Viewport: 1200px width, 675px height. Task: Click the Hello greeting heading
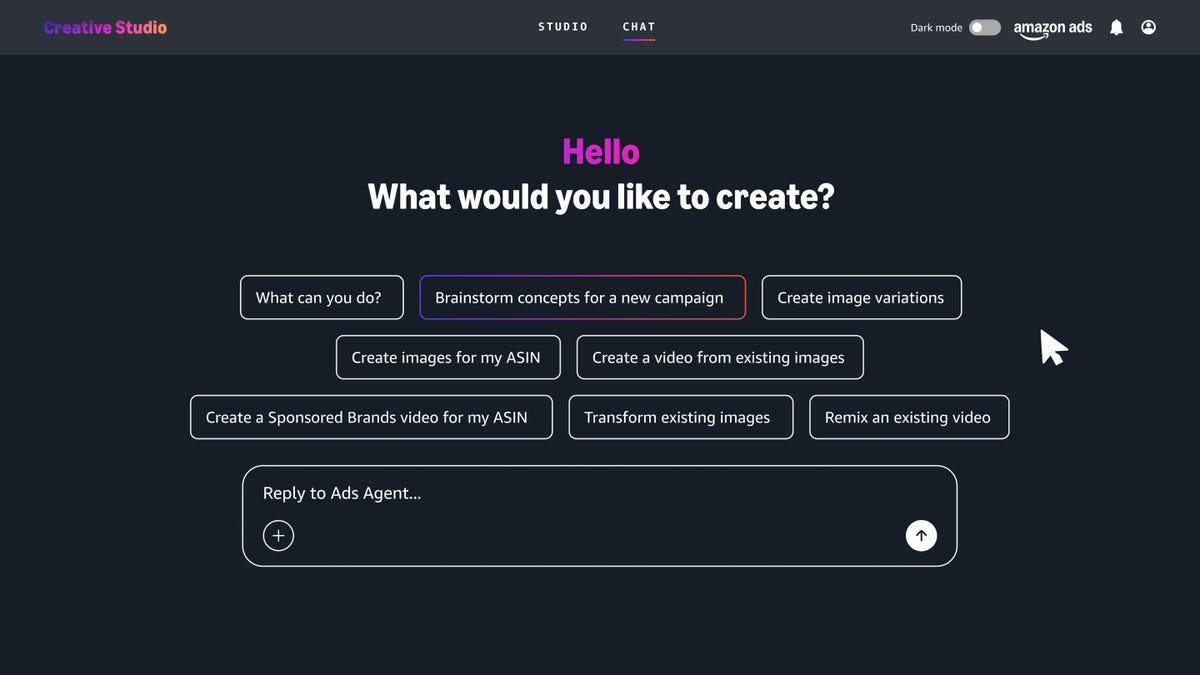(600, 151)
